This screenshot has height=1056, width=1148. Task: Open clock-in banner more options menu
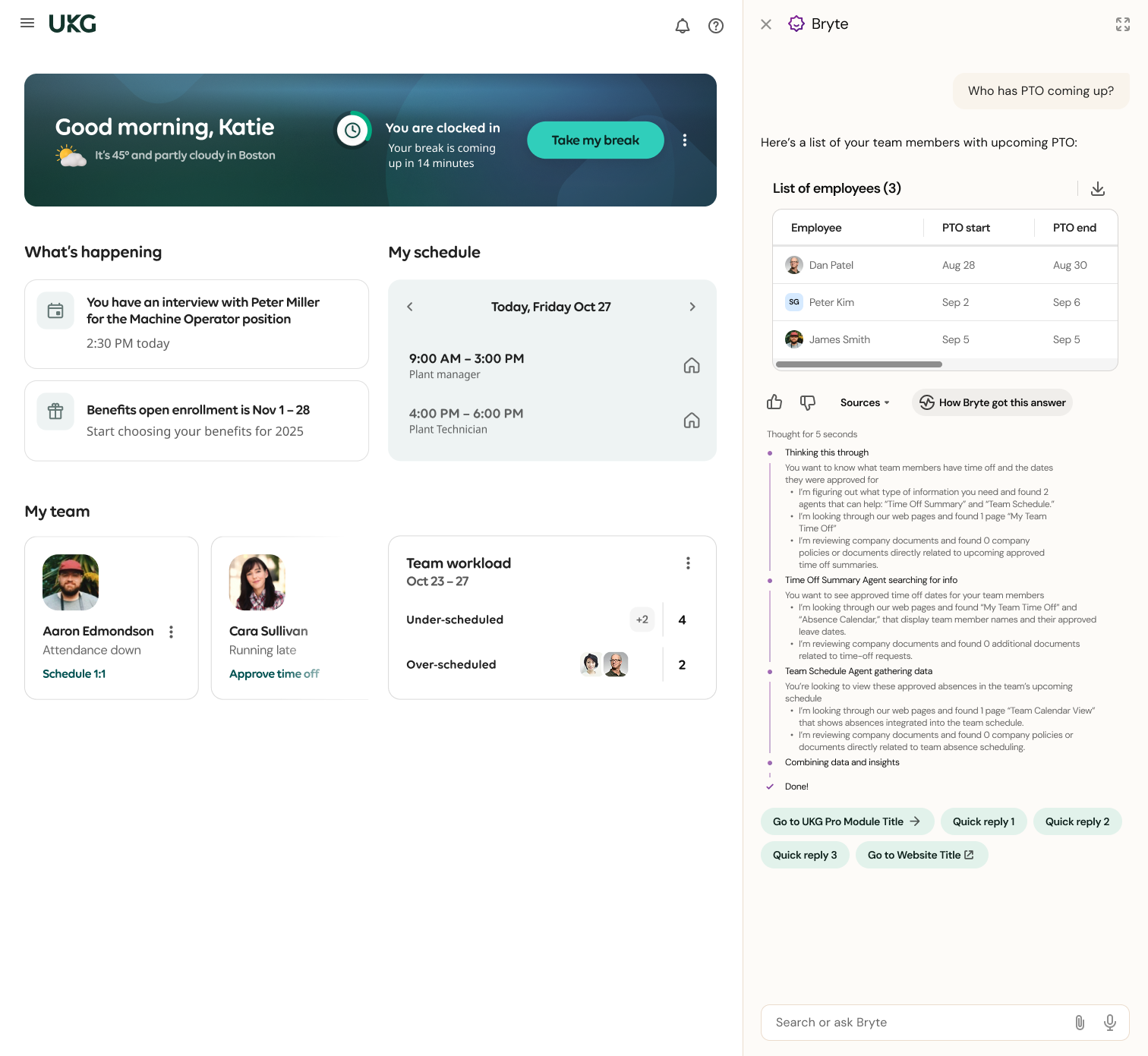point(685,140)
